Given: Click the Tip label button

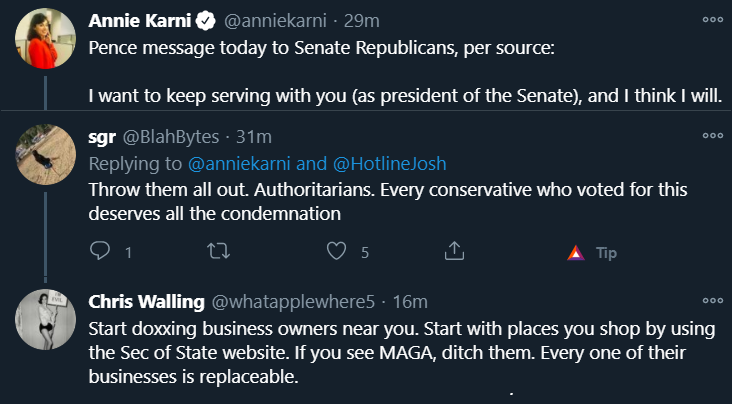Looking at the screenshot, I should (606, 253).
